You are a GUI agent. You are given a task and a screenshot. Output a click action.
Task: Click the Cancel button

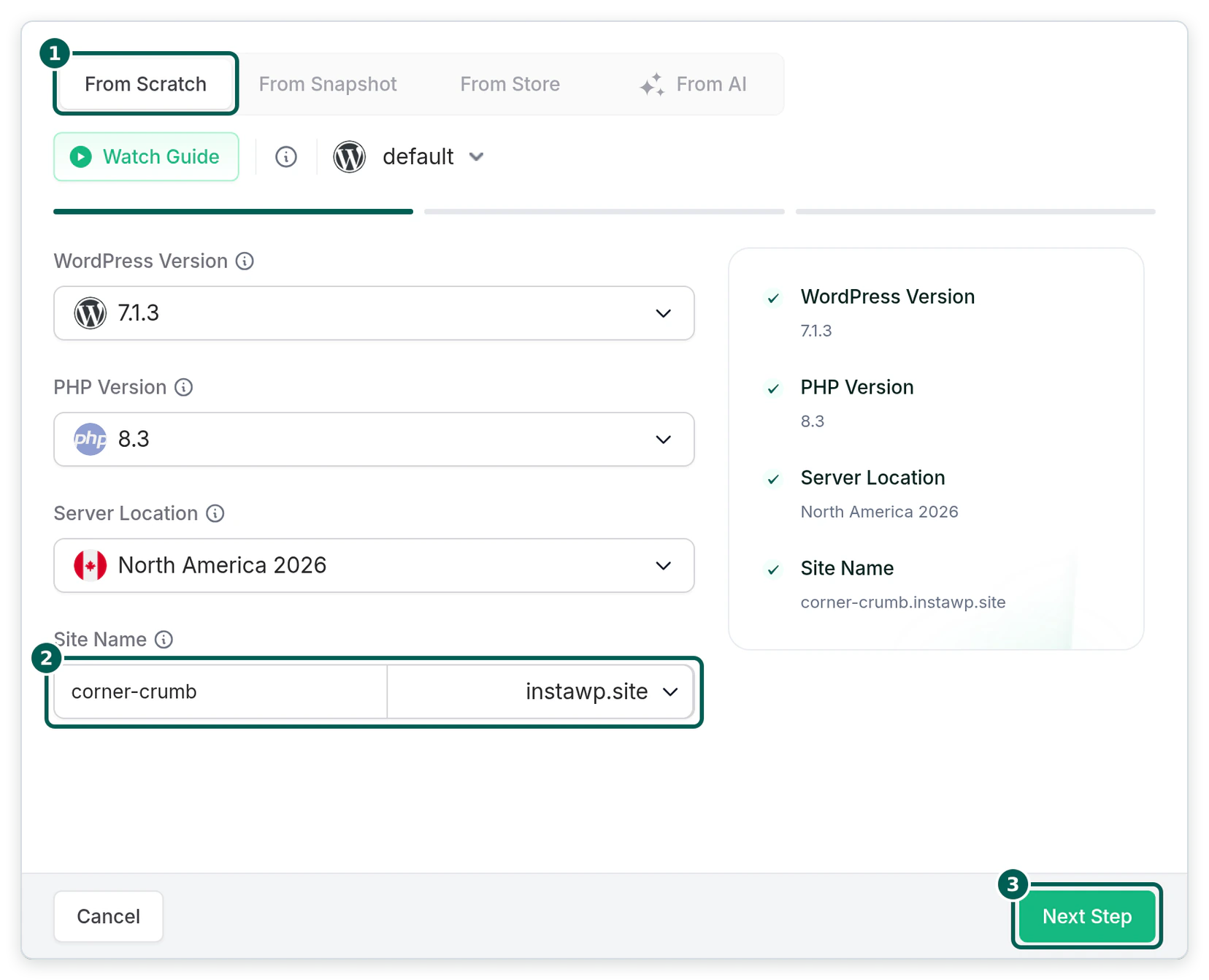pos(108,916)
